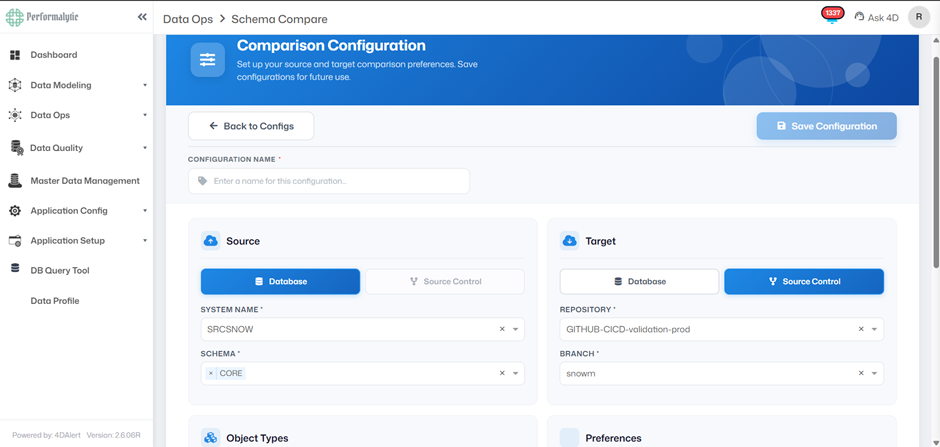940x447 pixels.
Task: Select Source Control as the Source type
Action: click(x=445, y=282)
